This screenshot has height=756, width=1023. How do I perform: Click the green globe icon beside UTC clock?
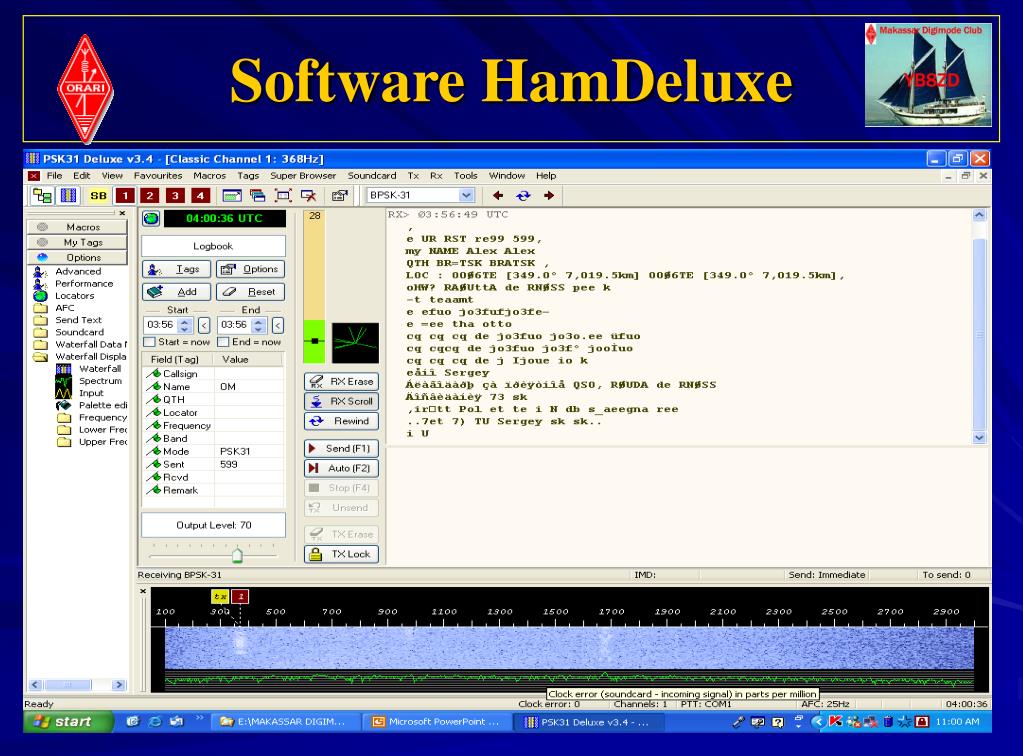tap(151, 219)
